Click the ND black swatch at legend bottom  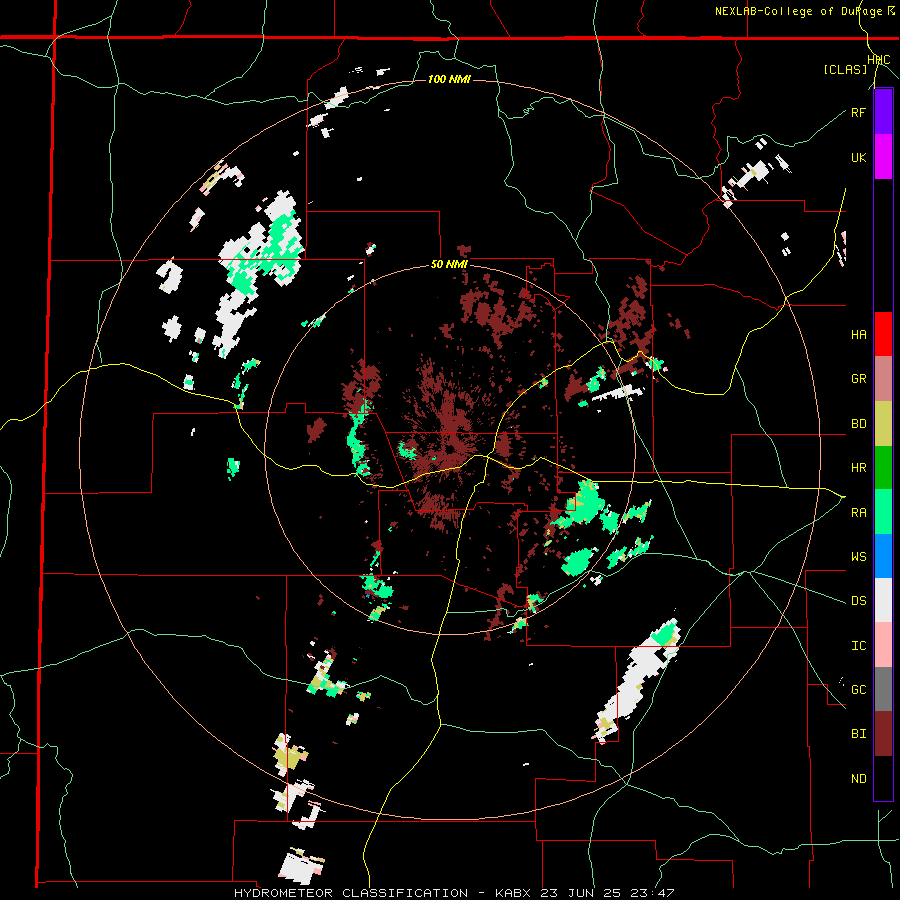[883, 778]
